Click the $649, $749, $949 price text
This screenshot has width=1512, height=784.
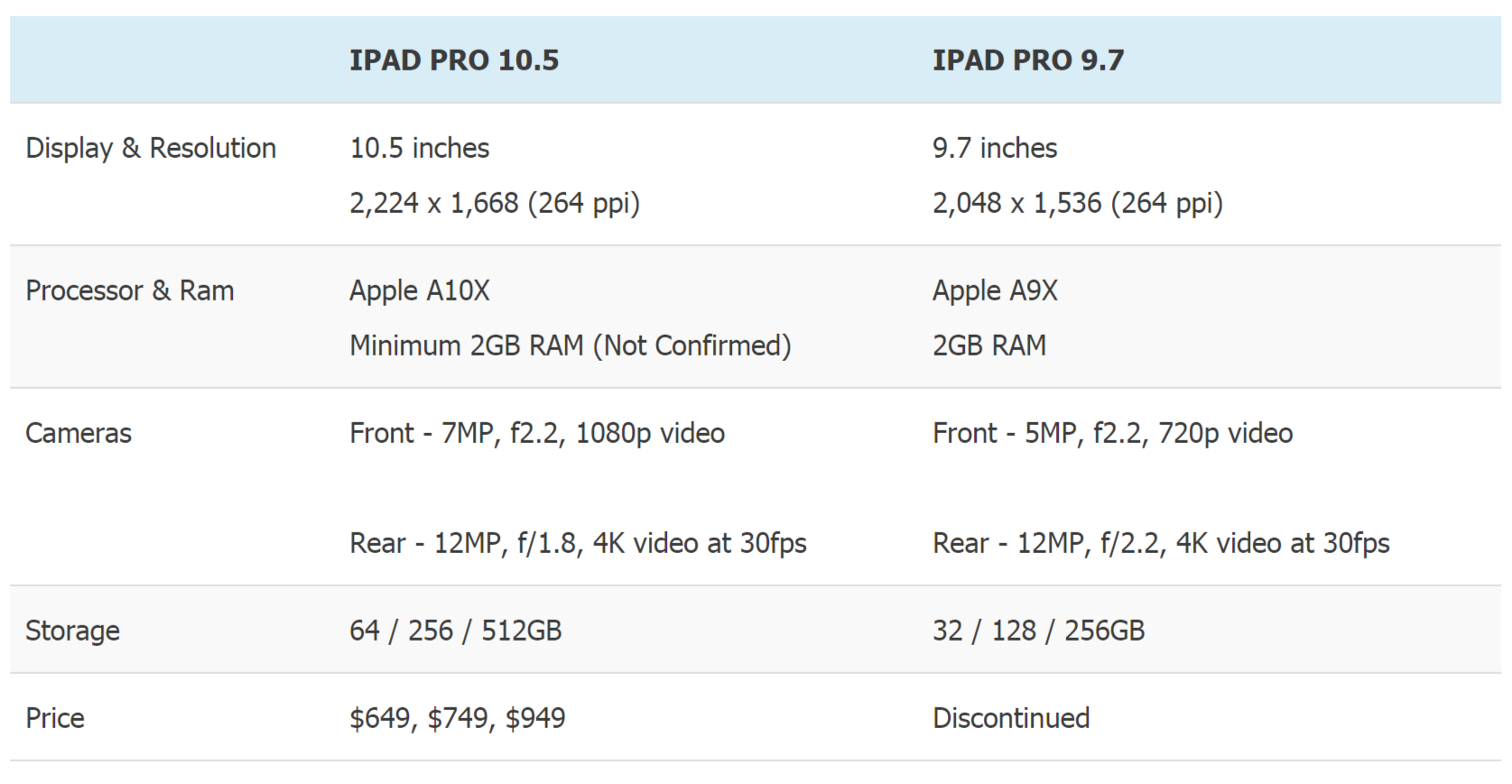458,718
